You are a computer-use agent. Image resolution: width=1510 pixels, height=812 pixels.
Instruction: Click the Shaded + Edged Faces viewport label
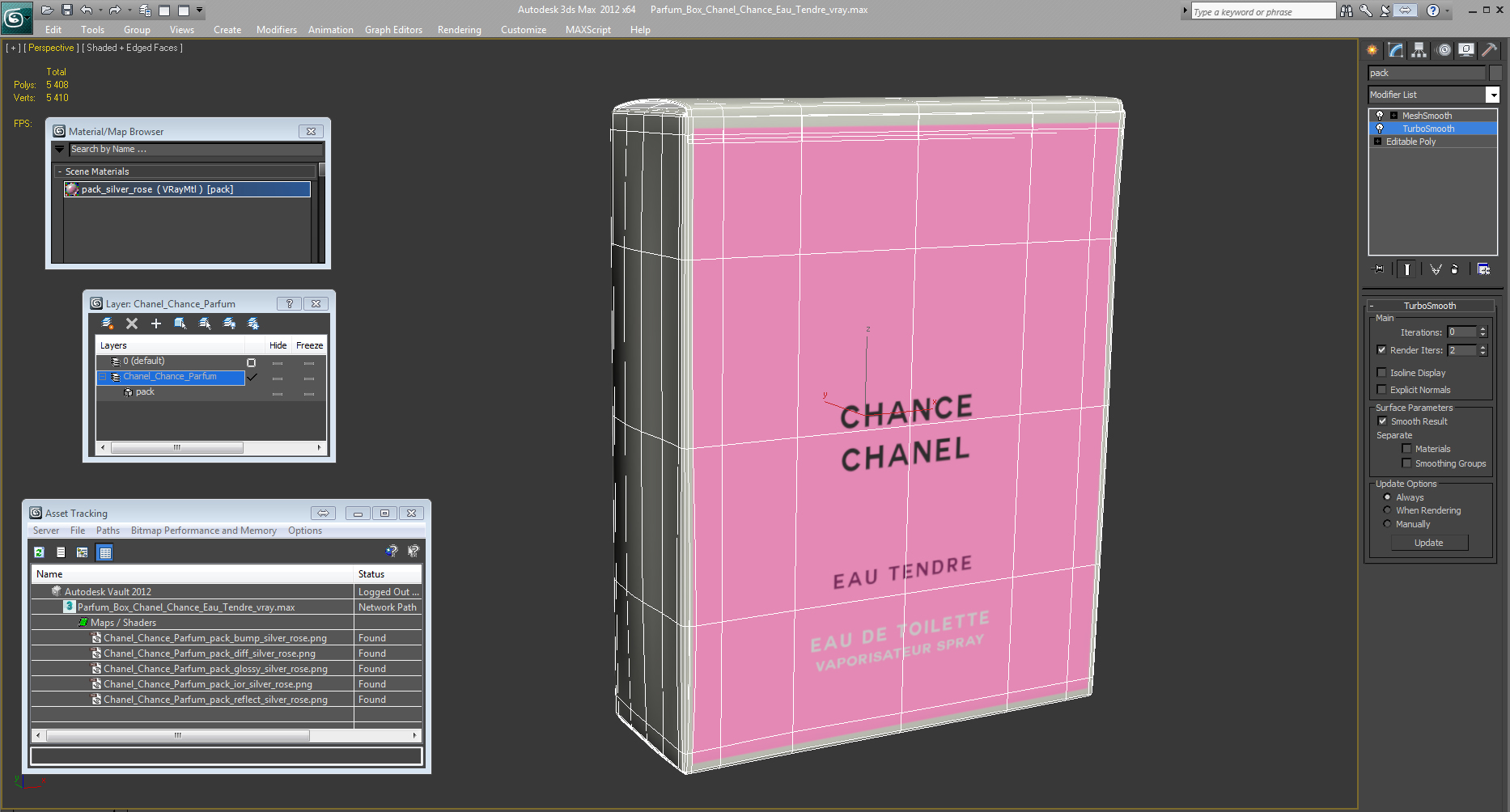(x=134, y=48)
